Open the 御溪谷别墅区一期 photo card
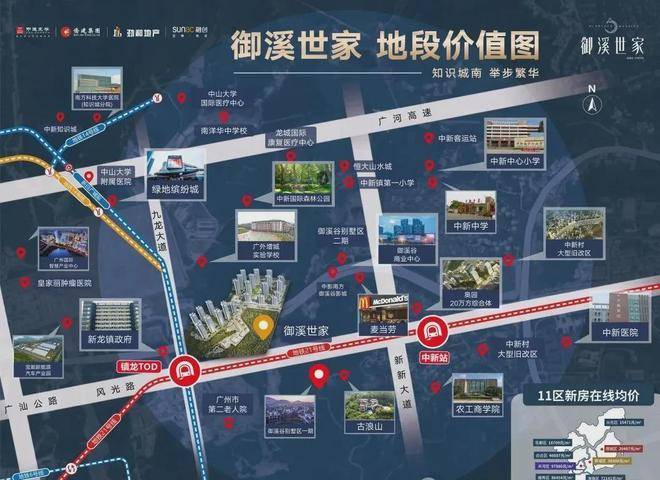This screenshot has height=480, width=660. click(x=290, y=416)
